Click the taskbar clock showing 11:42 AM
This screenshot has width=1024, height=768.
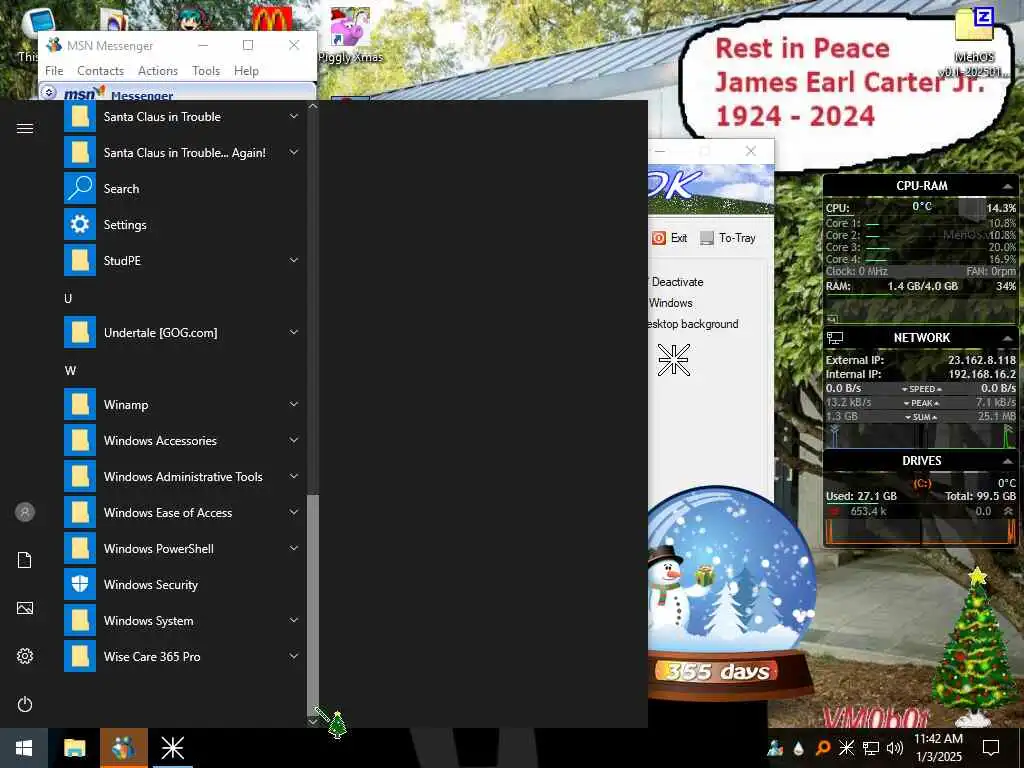click(x=938, y=748)
